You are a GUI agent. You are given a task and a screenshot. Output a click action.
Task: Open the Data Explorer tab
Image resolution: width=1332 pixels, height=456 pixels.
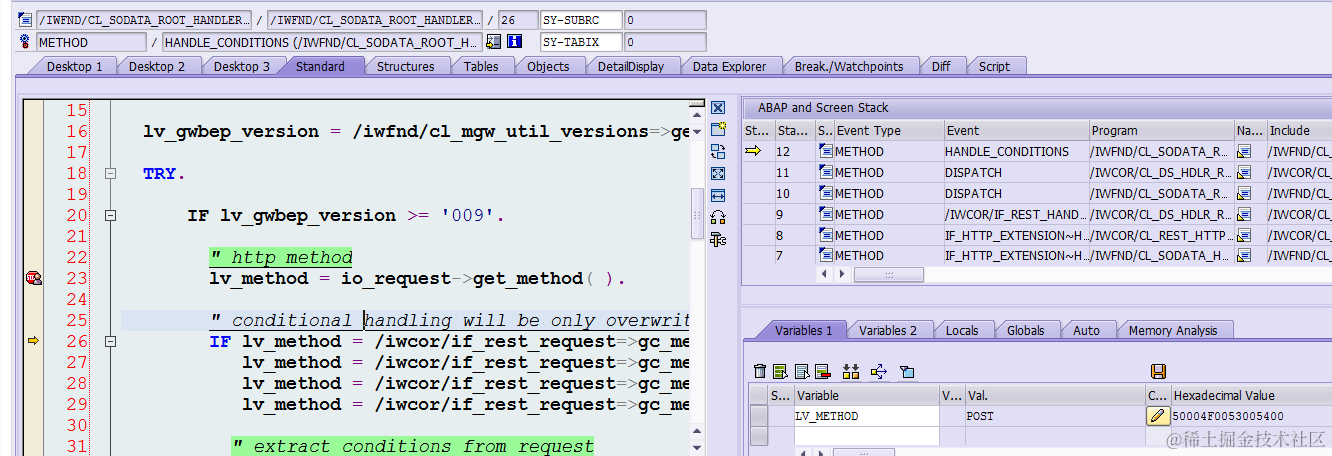click(729, 66)
